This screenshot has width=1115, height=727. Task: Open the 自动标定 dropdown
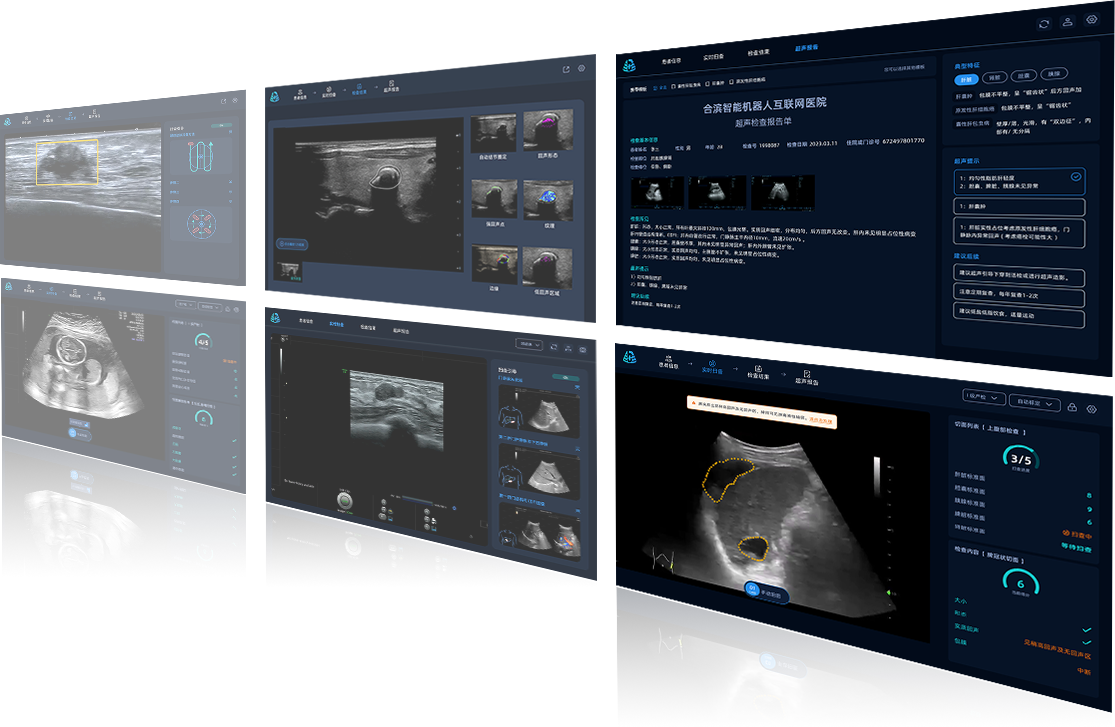[1034, 404]
